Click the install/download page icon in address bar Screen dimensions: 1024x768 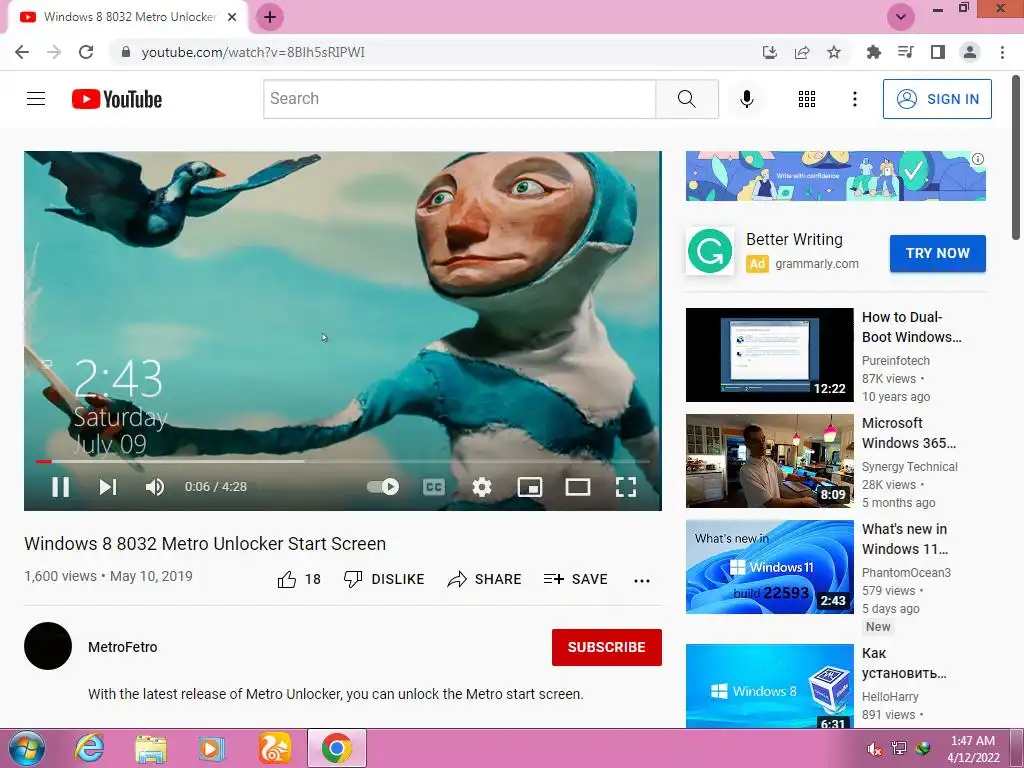pyautogui.click(x=769, y=52)
